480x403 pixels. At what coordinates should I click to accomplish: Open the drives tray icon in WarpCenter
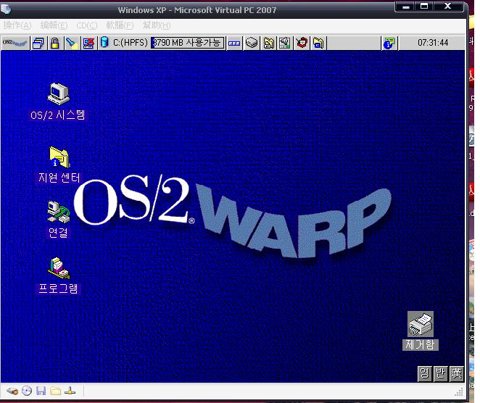tap(252, 43)
